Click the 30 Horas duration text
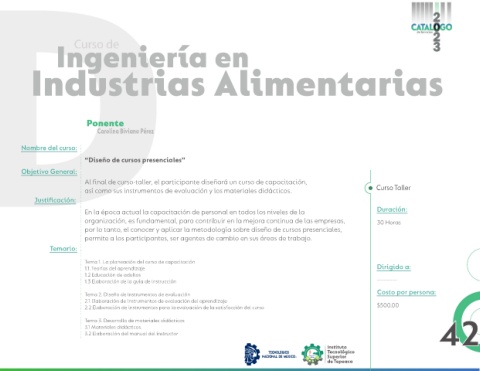480x371 pixels. (x=389, y=222)
